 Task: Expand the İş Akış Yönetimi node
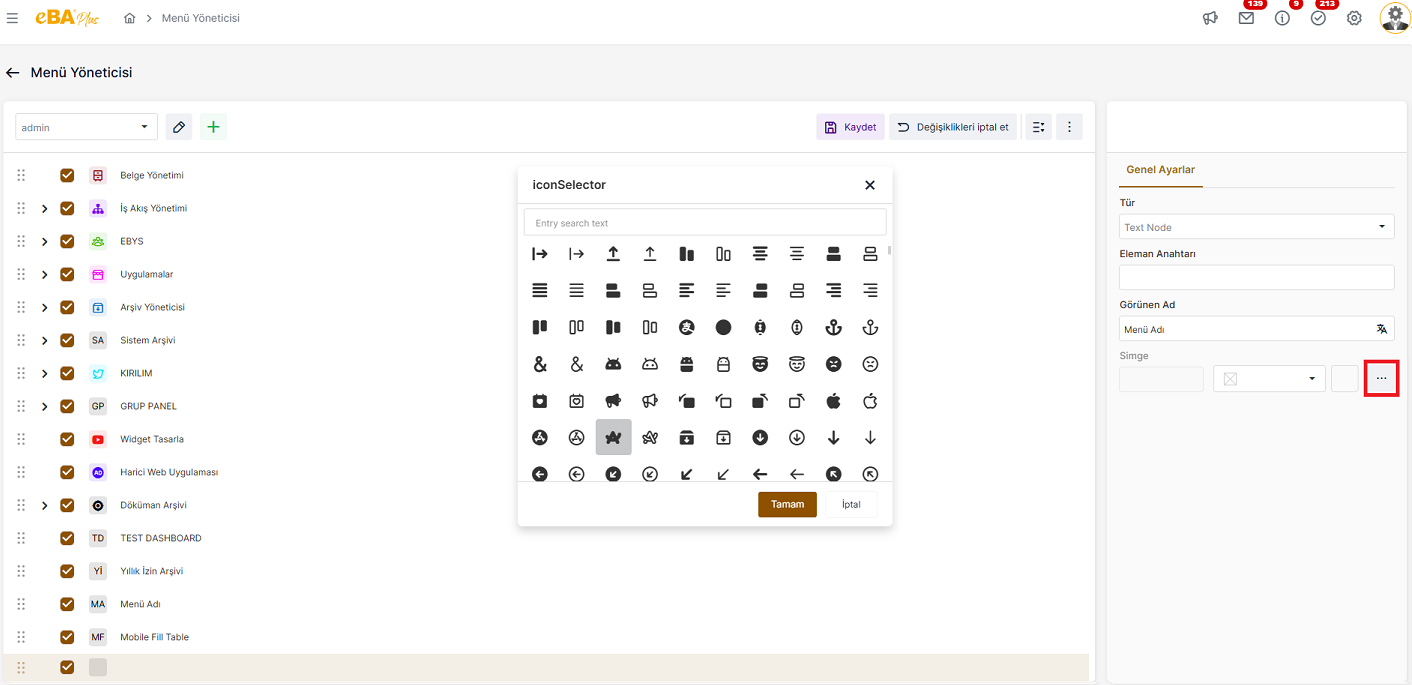[44, 209]
